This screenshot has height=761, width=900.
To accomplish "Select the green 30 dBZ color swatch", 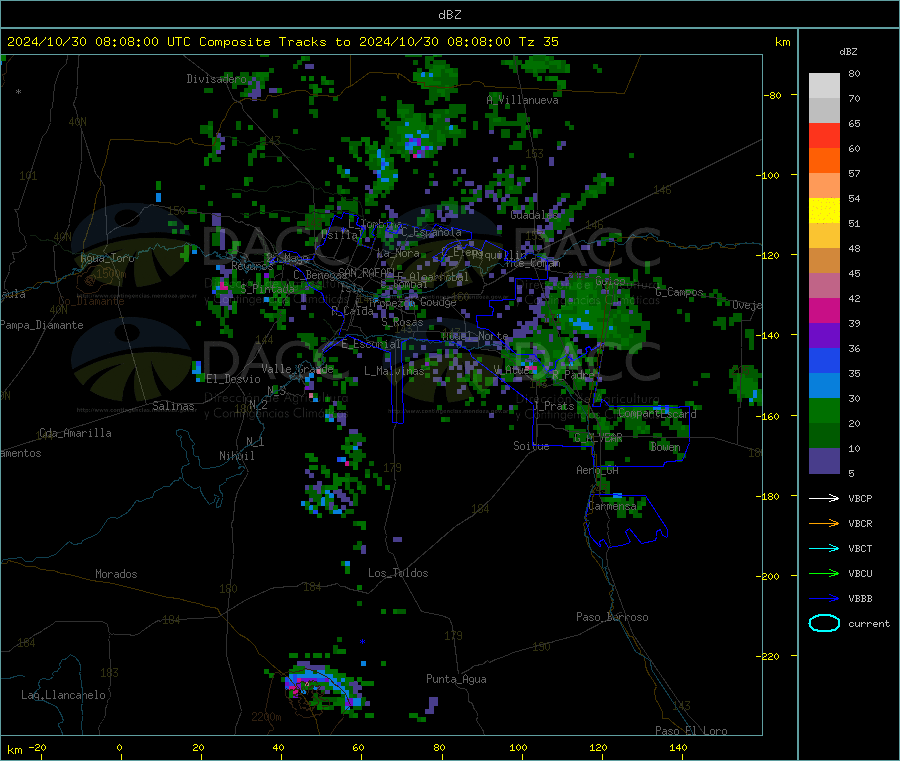I will tap(824, 410).
